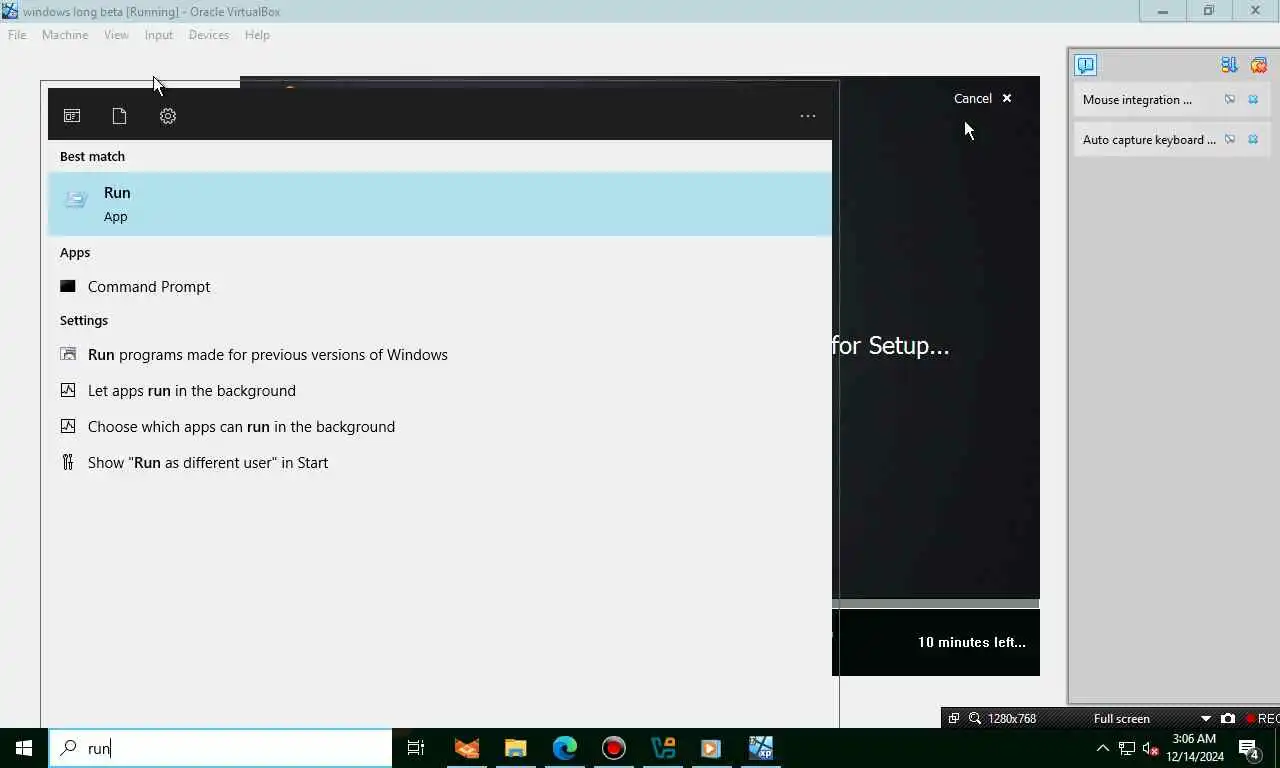Open the VirtualBox Input menu
This screenshot has width=1280, height=768.
(x=158, y=35)
